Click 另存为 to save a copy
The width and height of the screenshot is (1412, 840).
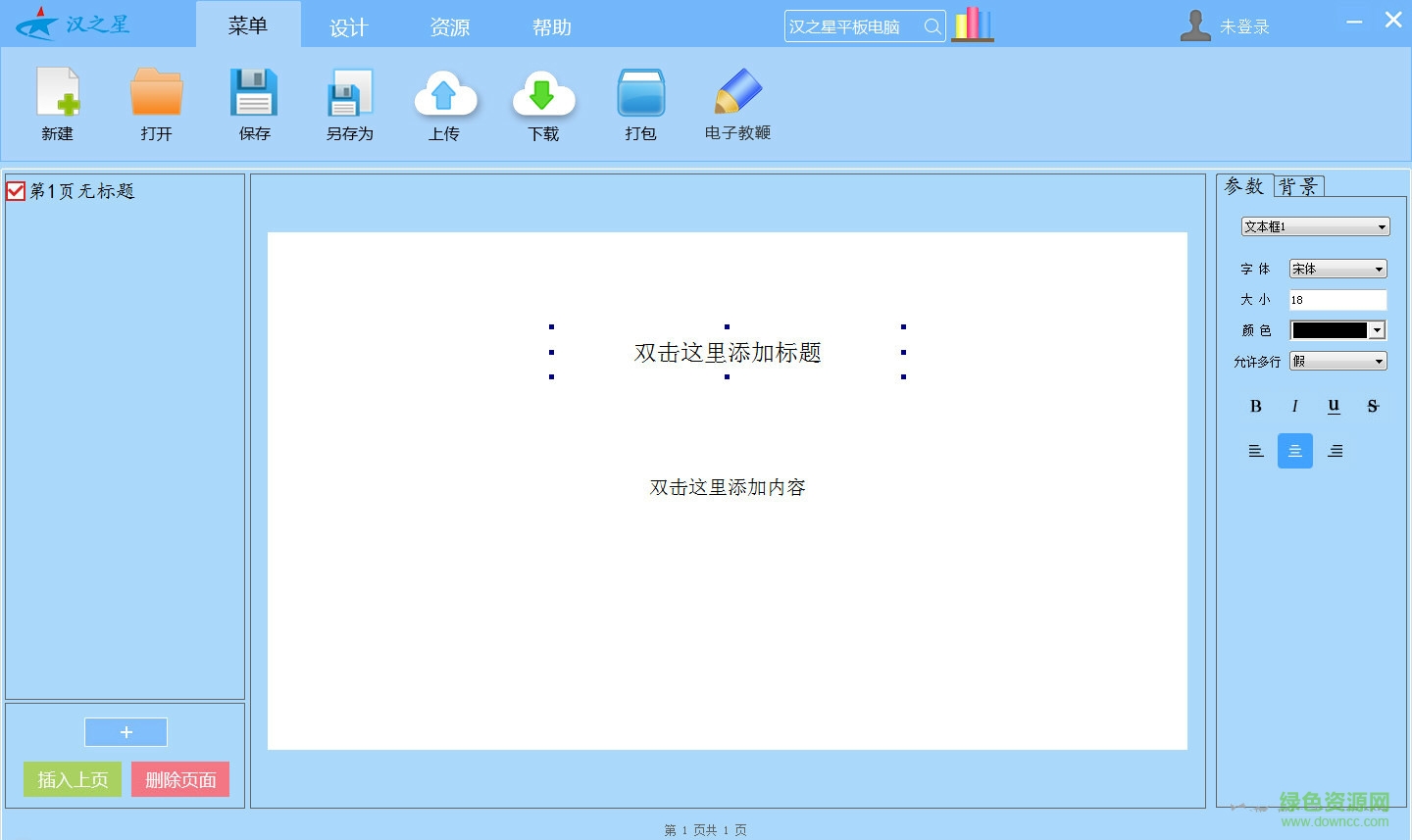tap(350, 103)
